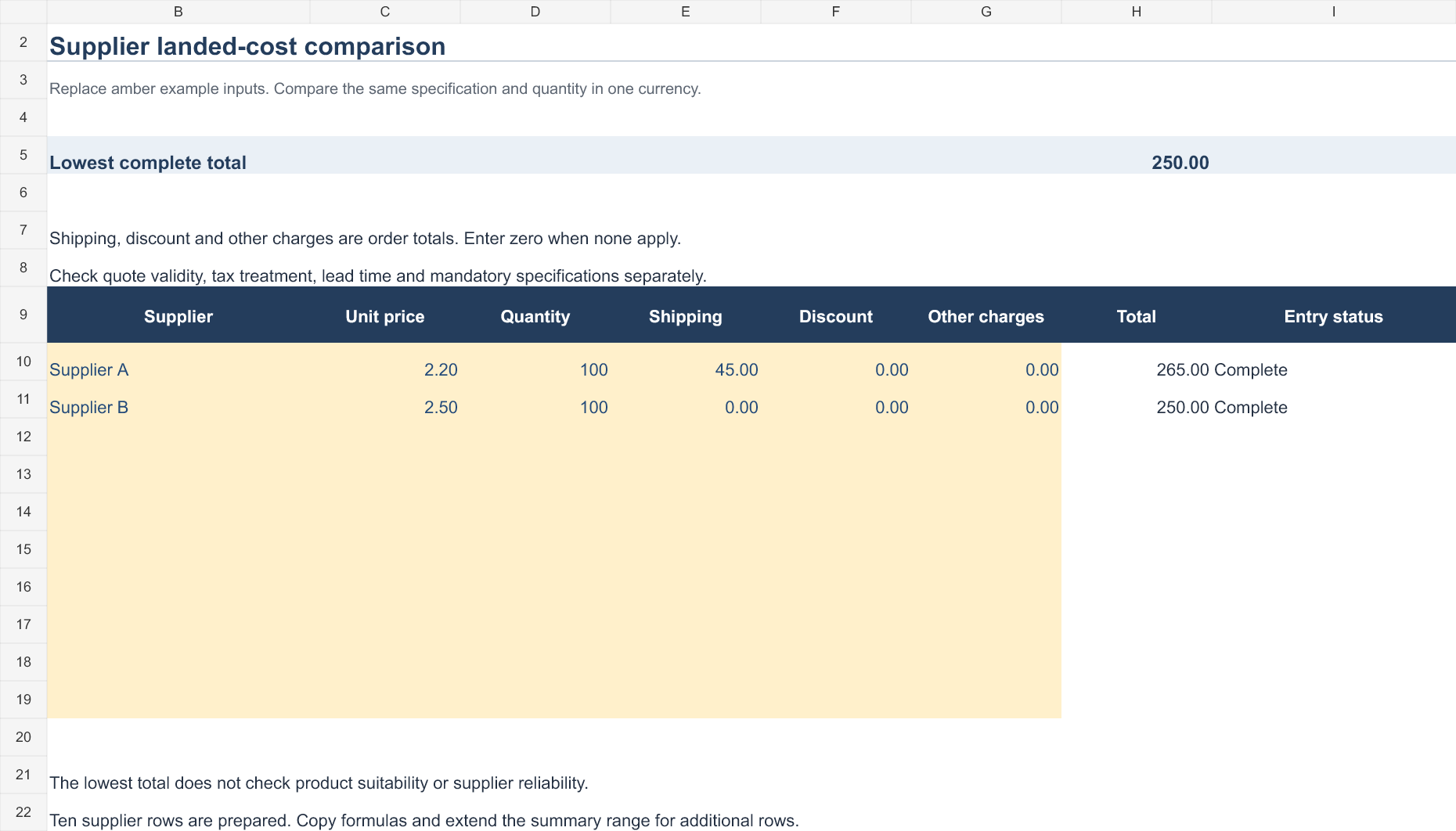Select row 10 header
The height and width of the screenshot is (831, 1456).
click(23, 362)
